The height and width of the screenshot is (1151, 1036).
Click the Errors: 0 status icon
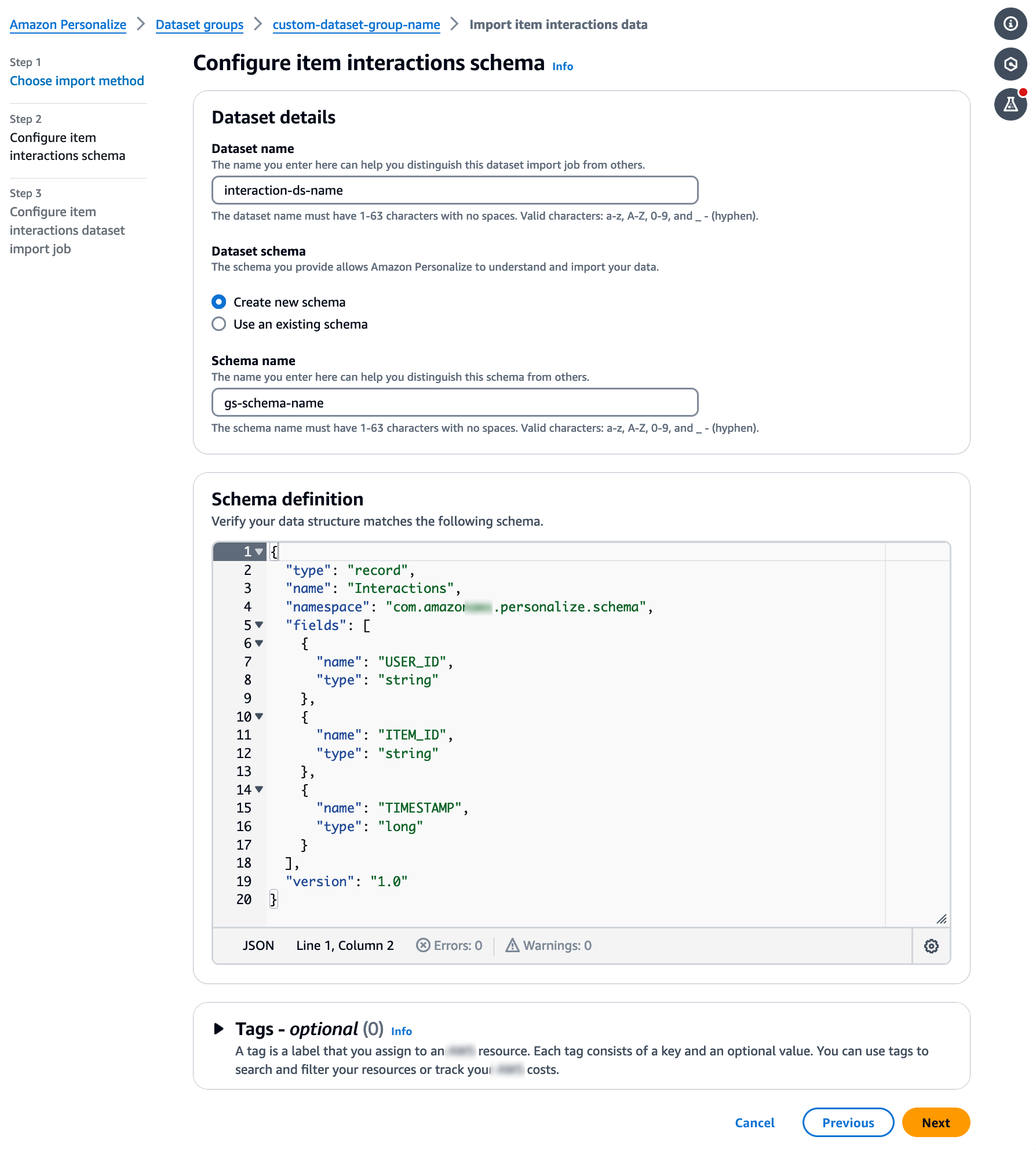click(x=424, y=945)
